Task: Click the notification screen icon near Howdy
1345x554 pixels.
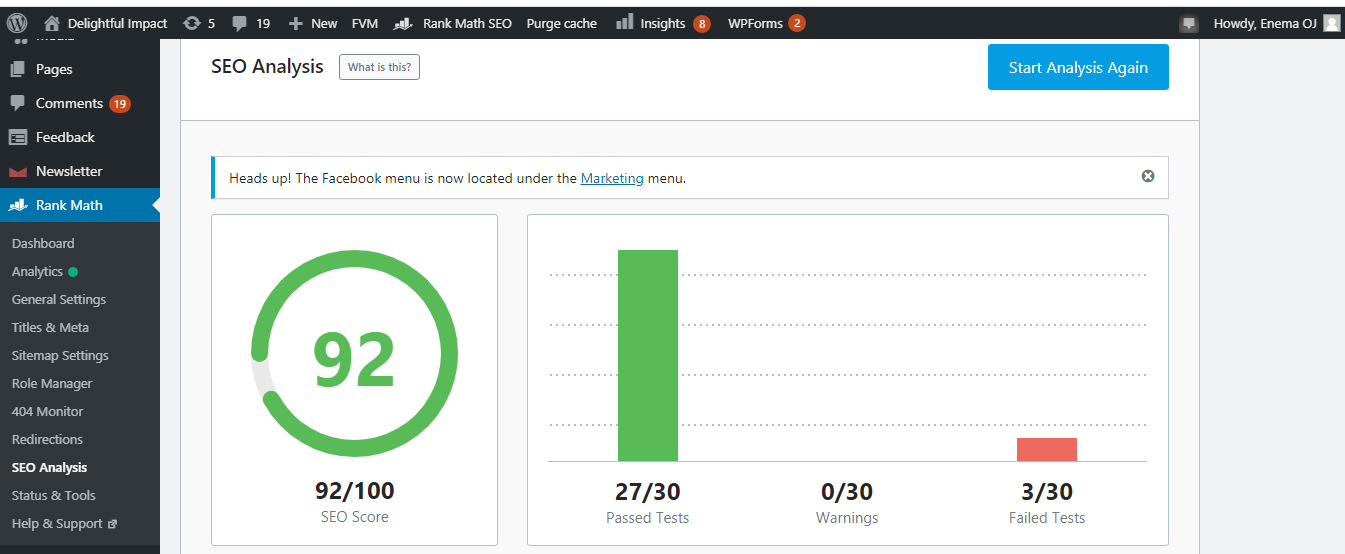Action: [x=1189, y=23]
